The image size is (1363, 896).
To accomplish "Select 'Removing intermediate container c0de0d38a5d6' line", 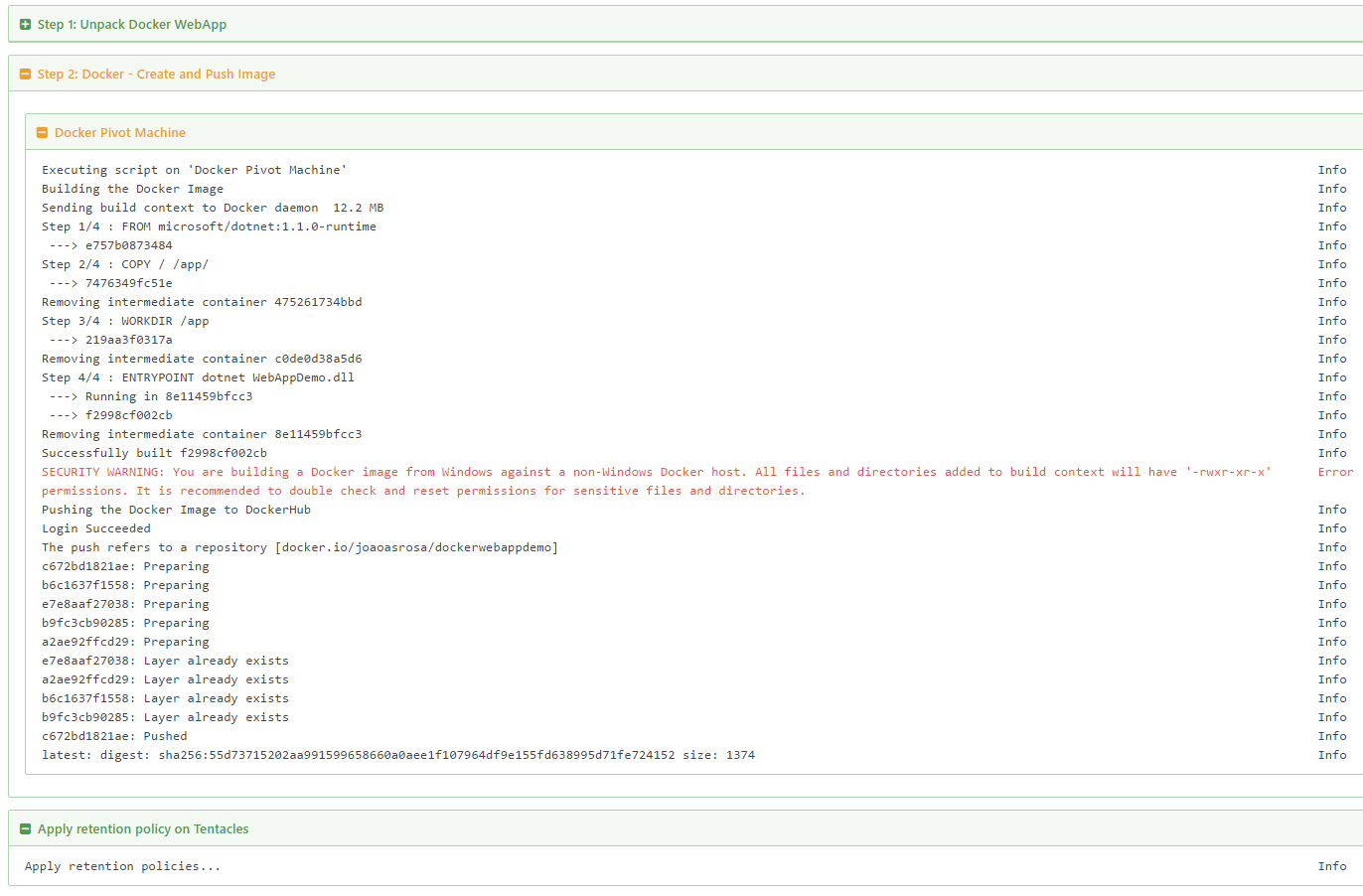I will (x=202, y=359).
